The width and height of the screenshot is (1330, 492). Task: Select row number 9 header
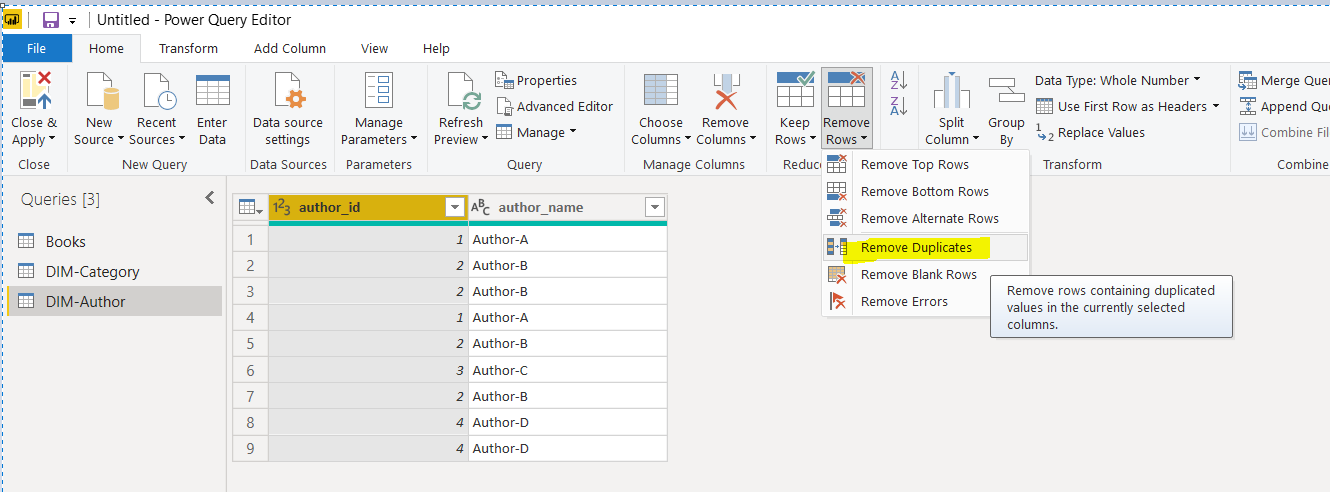251,448
